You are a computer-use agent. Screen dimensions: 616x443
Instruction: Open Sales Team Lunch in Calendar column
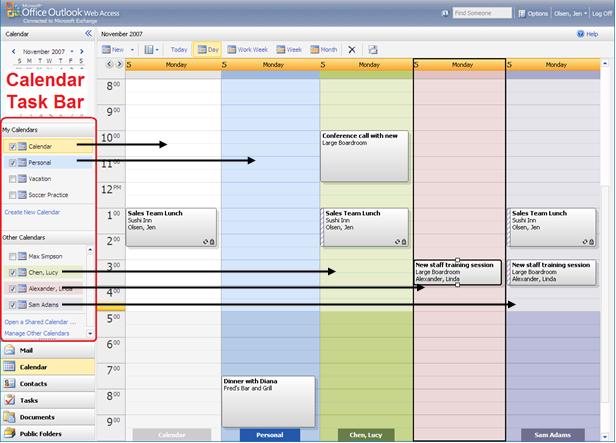(171, 227)
